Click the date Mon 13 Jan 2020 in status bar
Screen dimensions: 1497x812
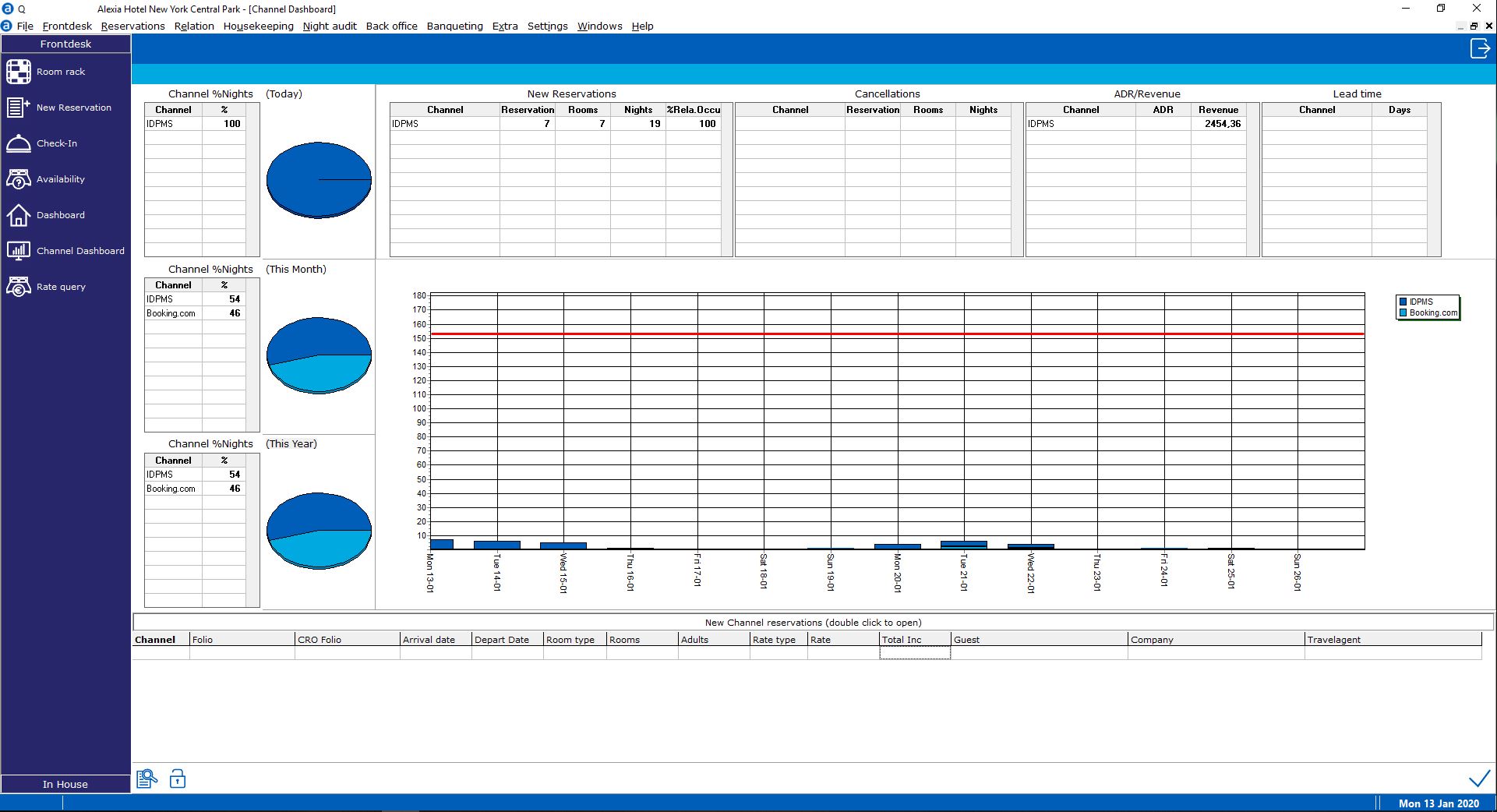(1439, 803)
